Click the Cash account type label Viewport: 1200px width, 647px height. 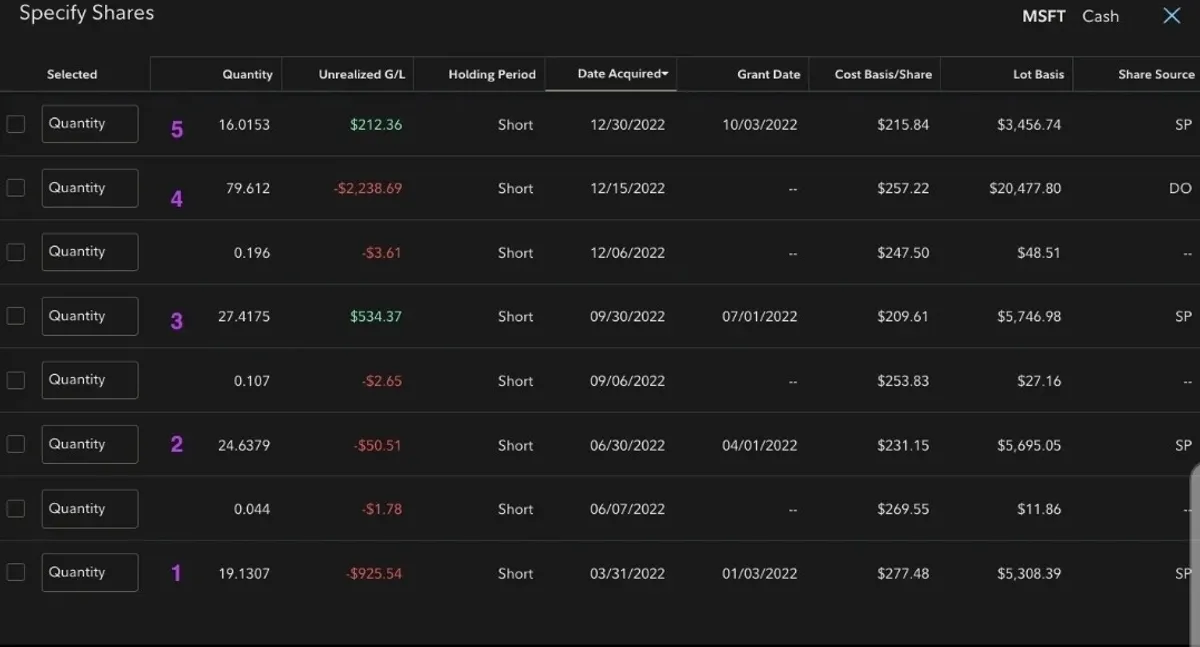coord(1100,16)
